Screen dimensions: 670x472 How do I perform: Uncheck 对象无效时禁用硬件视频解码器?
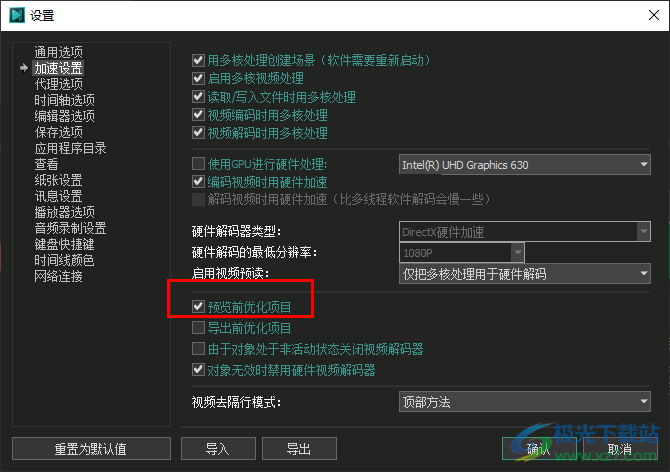click(198, 369)
